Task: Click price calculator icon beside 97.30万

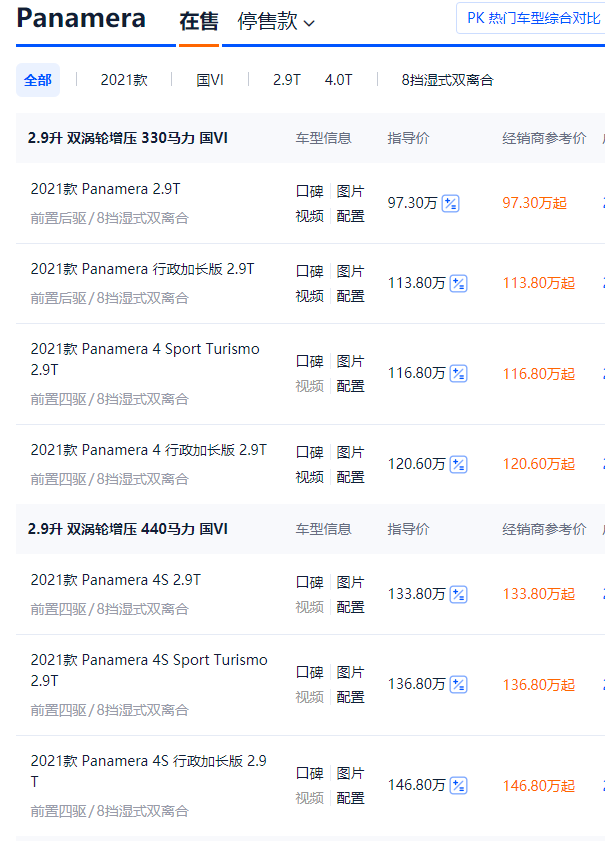Action: pyautogui.click(x=451, y=204)
